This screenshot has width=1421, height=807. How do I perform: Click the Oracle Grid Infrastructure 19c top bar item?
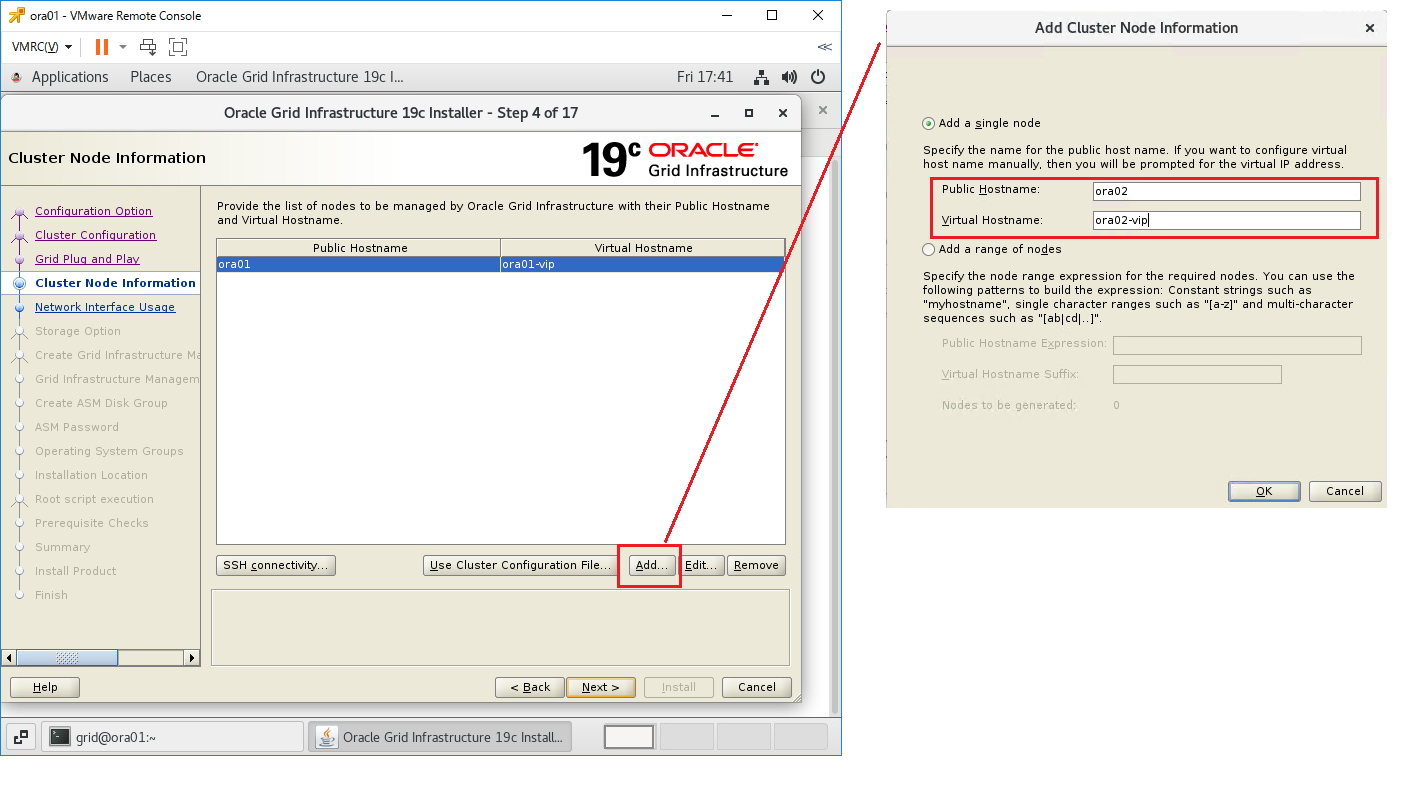point(300,77)
